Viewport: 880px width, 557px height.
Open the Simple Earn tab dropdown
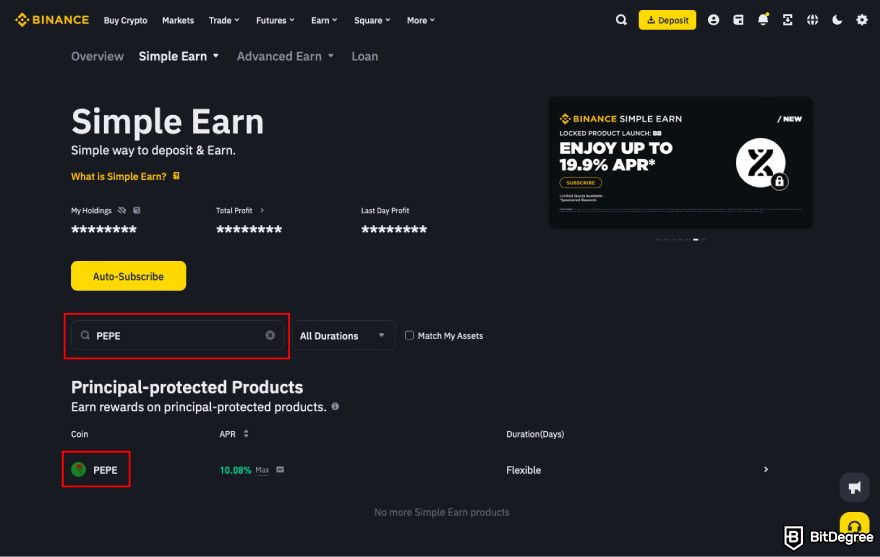[x=178, y=56]
